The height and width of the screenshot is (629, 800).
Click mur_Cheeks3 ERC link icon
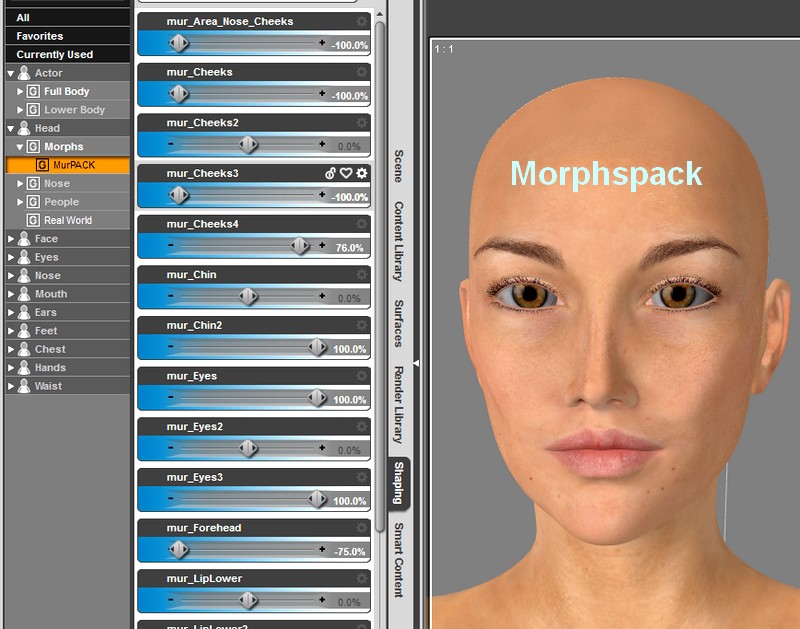click(x=331, y=173)
